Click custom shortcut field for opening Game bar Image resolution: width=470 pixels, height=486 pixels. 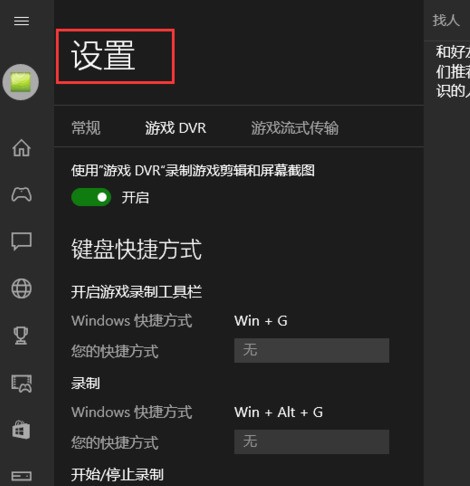pos(311,350)
